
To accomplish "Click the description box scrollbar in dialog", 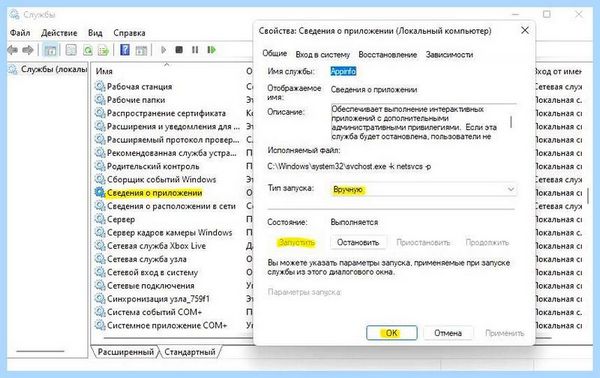I will point(511,122).
